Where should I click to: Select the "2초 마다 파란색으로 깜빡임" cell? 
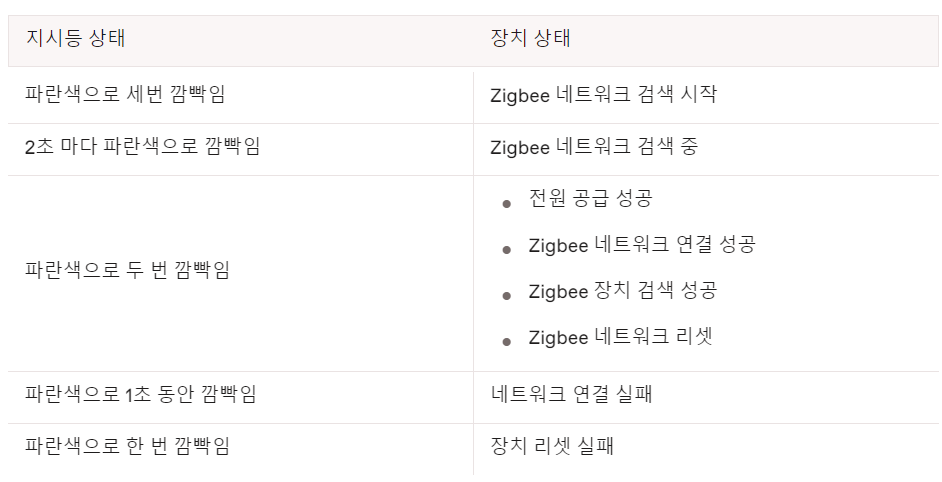pos(142,147)
